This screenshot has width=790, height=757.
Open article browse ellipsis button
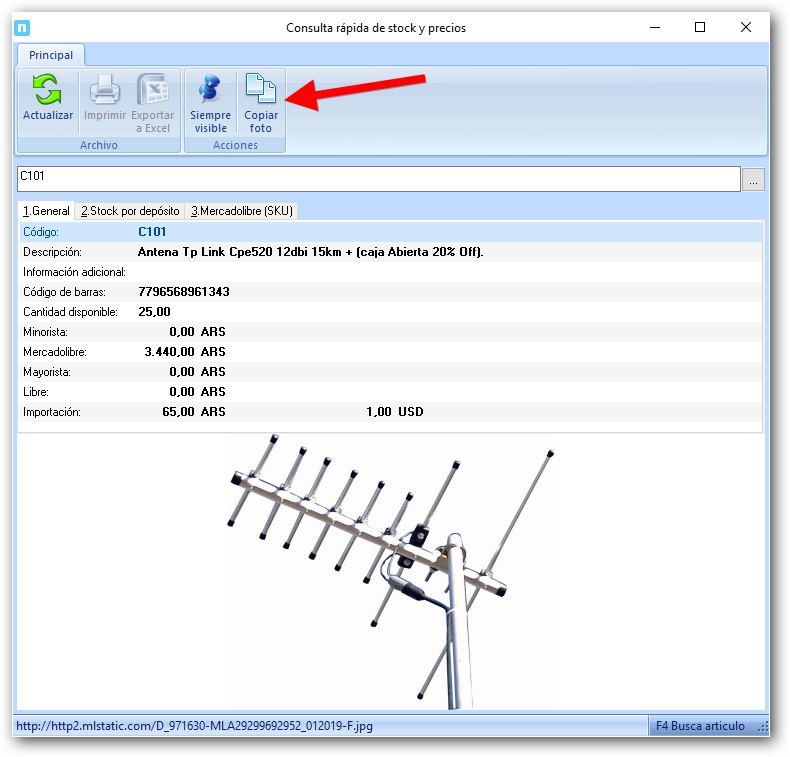coord(754,180)
